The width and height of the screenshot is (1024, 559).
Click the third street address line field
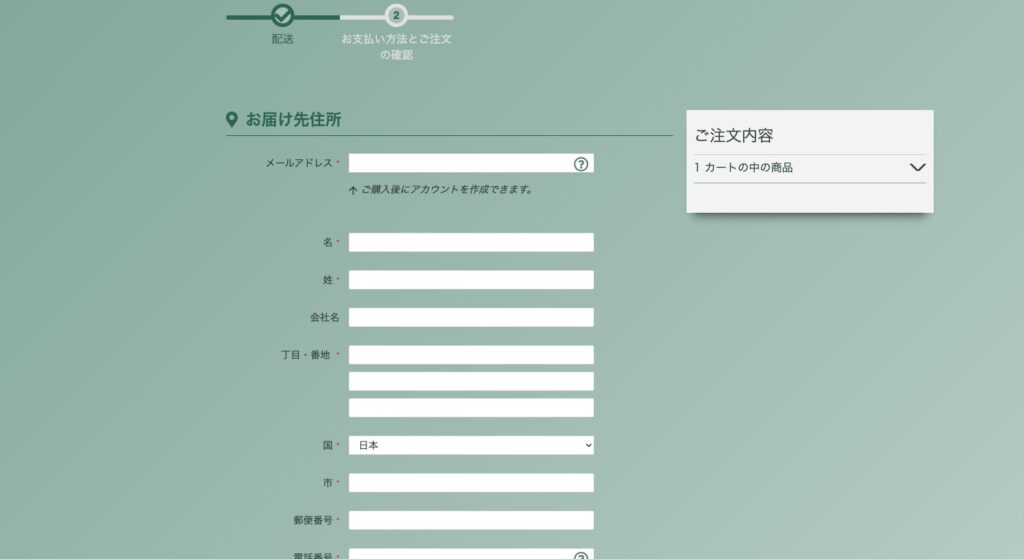(471, 407)
